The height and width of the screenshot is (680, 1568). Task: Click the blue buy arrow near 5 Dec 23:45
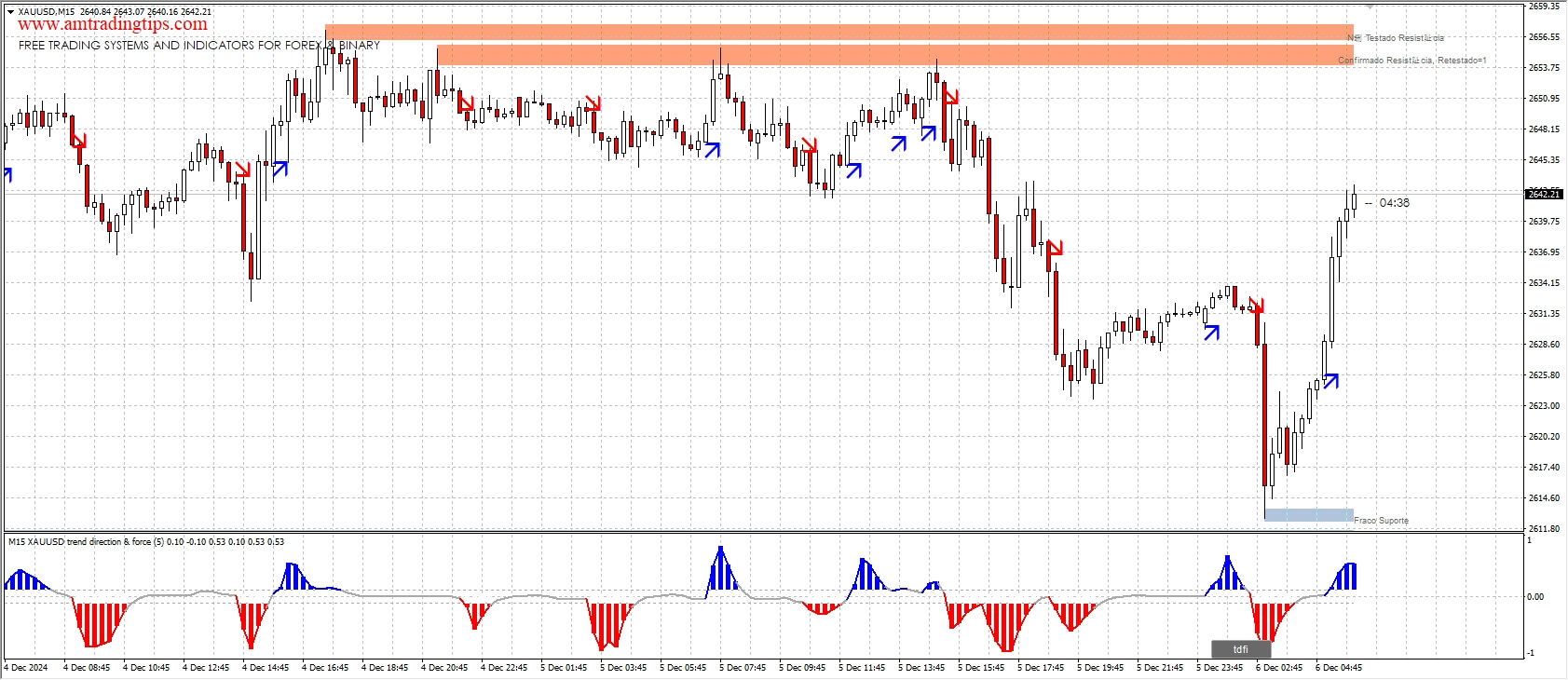tap(1211, 331)
